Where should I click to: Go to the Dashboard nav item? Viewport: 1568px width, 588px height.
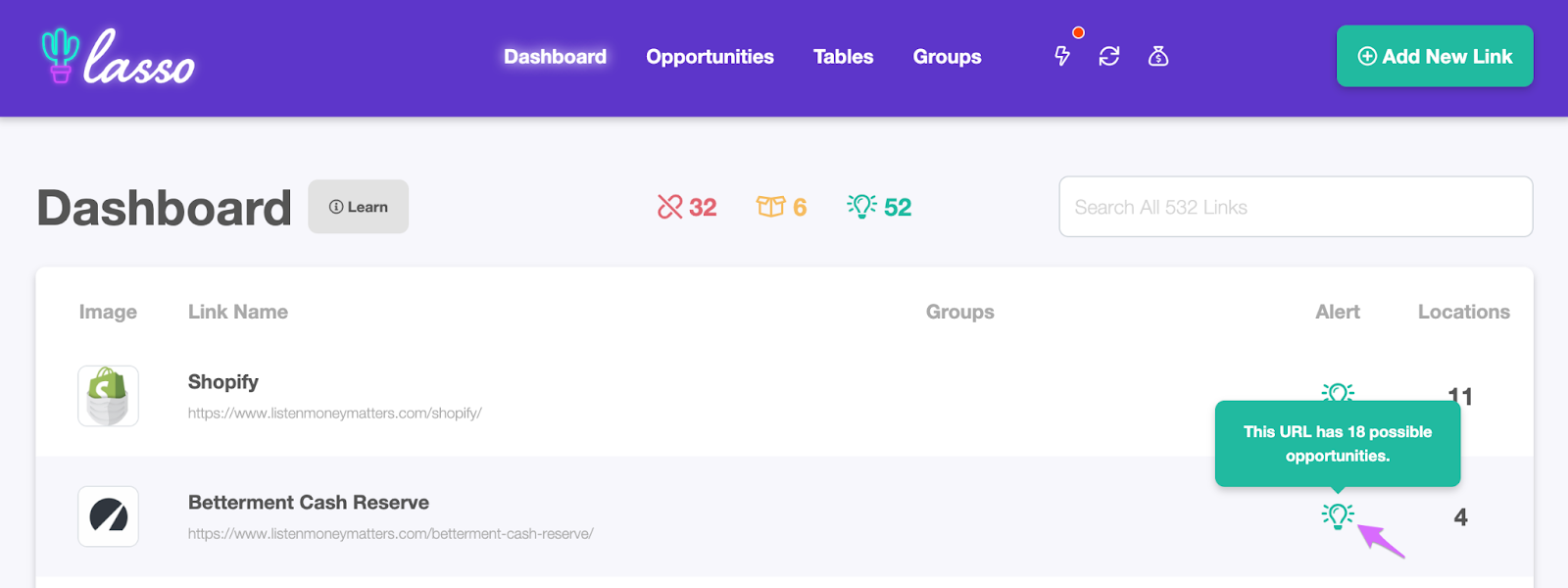[555, 57]
